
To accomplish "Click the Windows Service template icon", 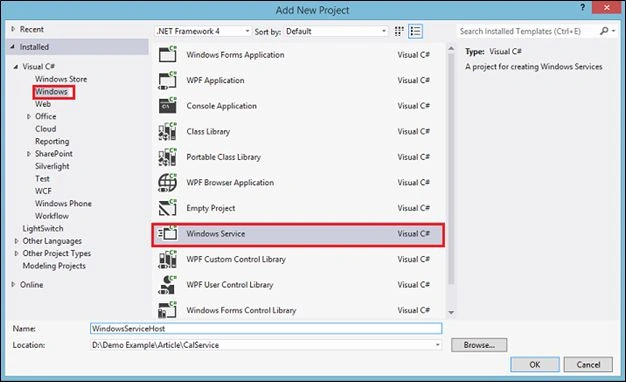I will tap(168, 234).
